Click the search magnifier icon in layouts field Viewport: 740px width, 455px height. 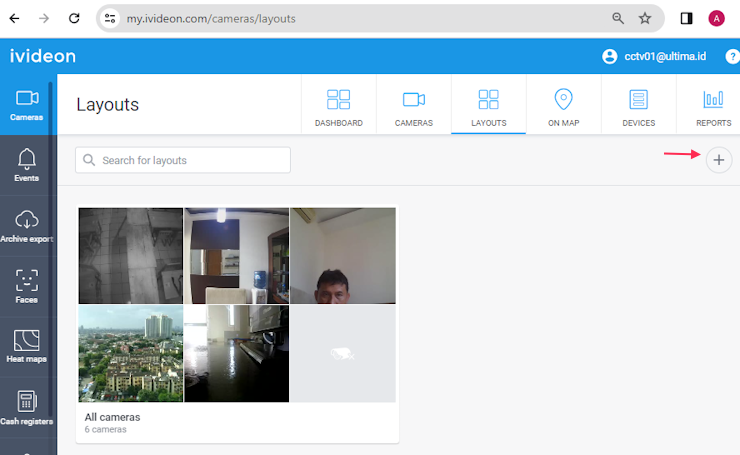tap(89, 160)
